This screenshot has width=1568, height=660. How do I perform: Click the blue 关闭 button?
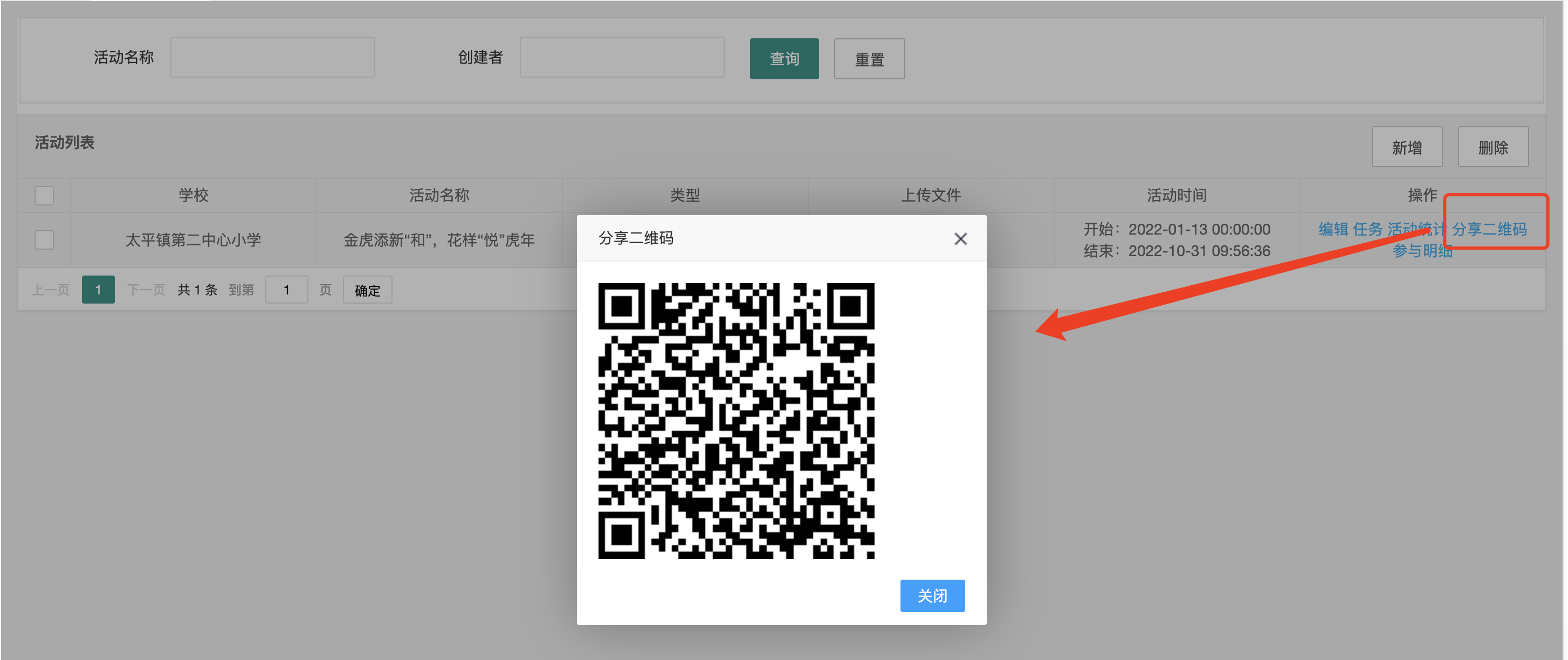932,595
